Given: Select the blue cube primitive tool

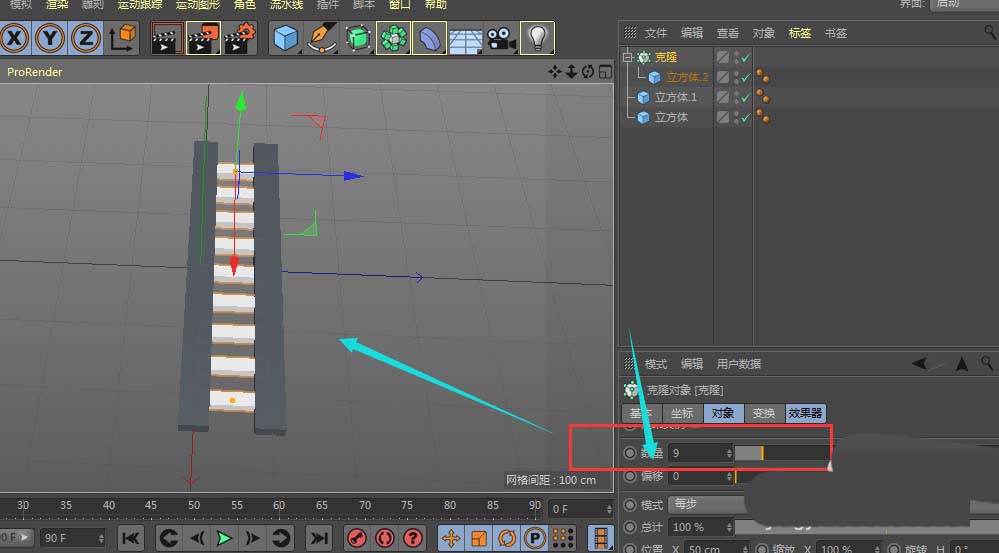Looking at the screenshot, I should click(287, 39).
